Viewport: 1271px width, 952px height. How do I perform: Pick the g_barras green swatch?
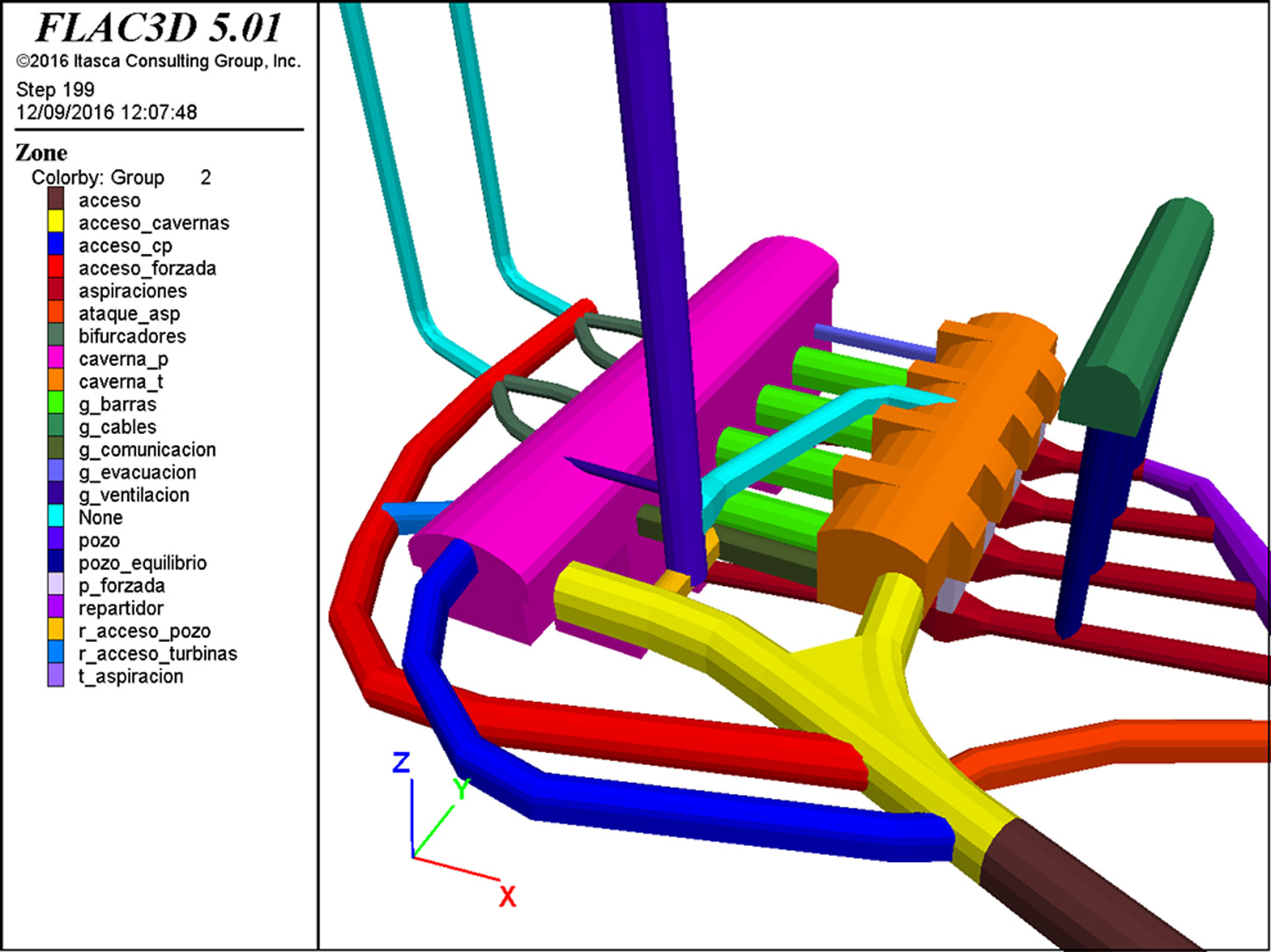pyautogui.click(x=56, y=403)
